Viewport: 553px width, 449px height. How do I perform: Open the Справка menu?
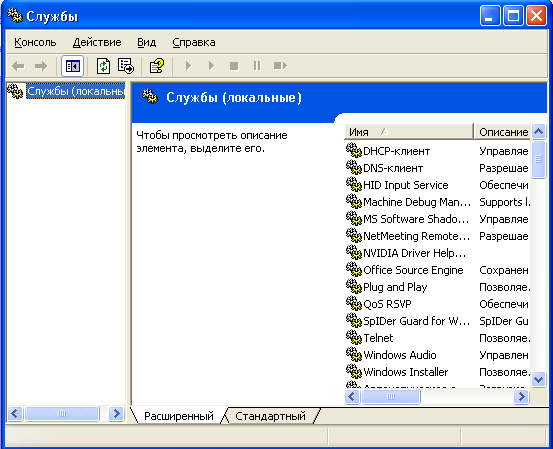coord(194,42)
